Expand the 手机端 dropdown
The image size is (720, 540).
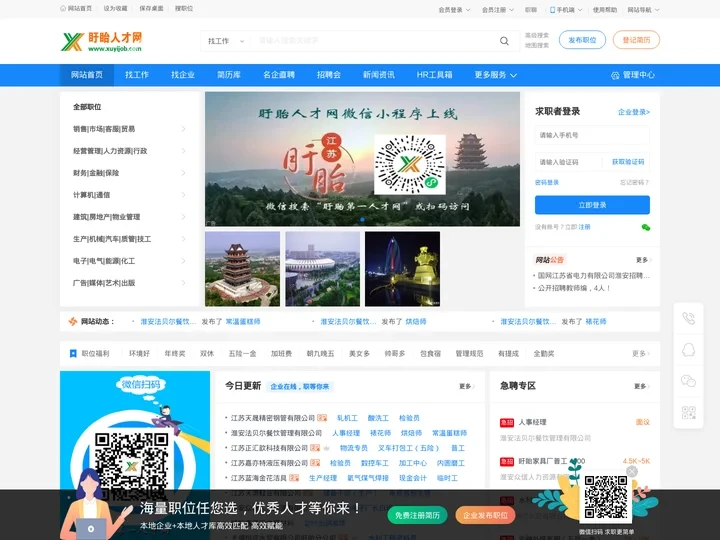[x=566, y=10]
